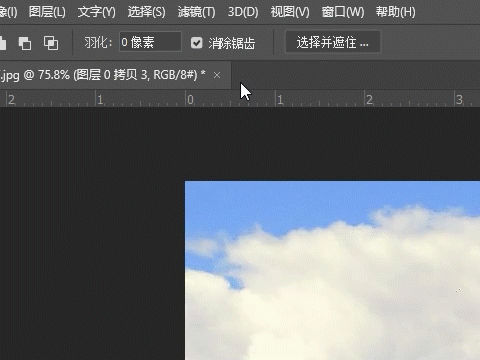Open the 滤镜(T) menu
480x360 pixels.
click(196, 12)
